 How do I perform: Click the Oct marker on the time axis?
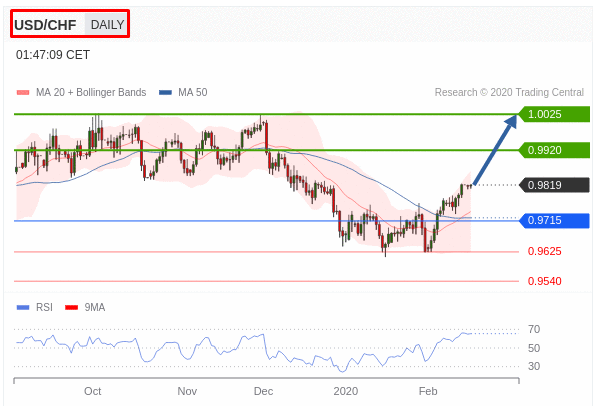point(93,391)
